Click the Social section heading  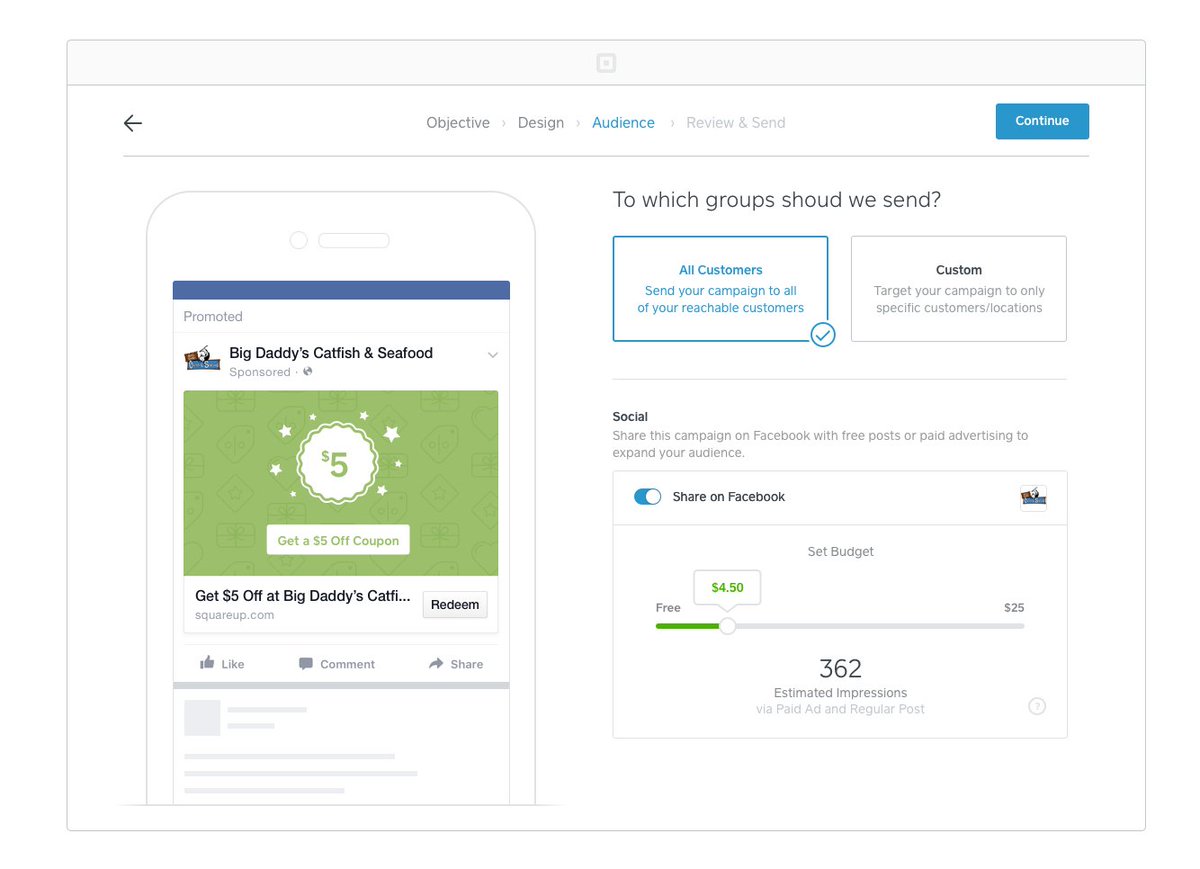pos(630,417)
